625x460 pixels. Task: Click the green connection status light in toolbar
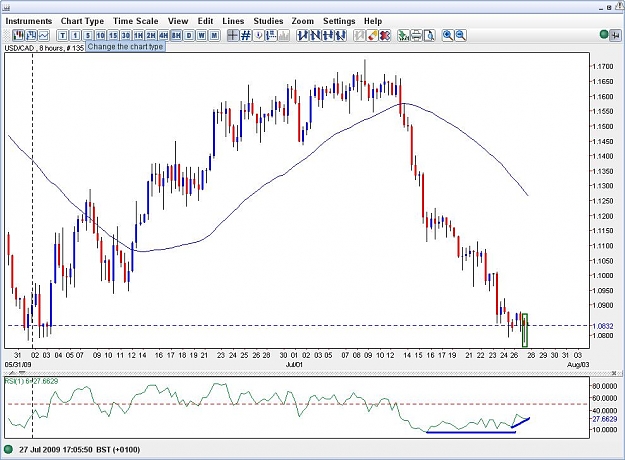click(604, 35)
